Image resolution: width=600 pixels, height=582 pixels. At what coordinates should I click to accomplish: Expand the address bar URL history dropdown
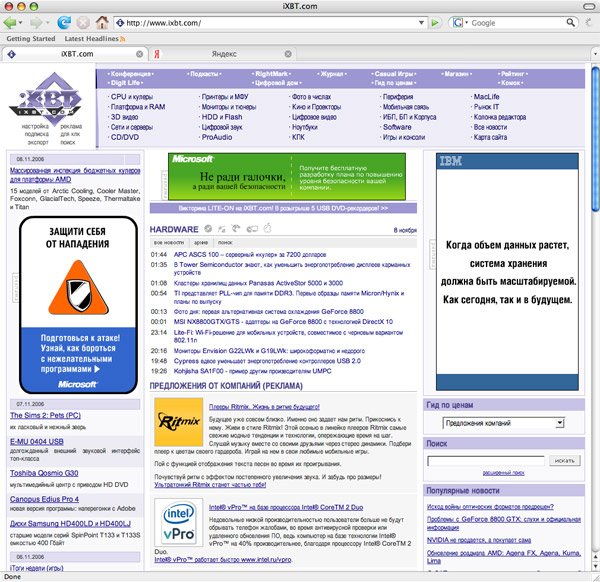tap(421, 23)
